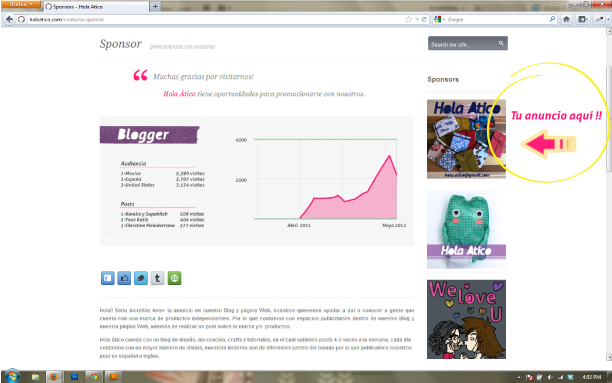
Task: Go back with the browser back arrow
Action: (x=9, y=19)
